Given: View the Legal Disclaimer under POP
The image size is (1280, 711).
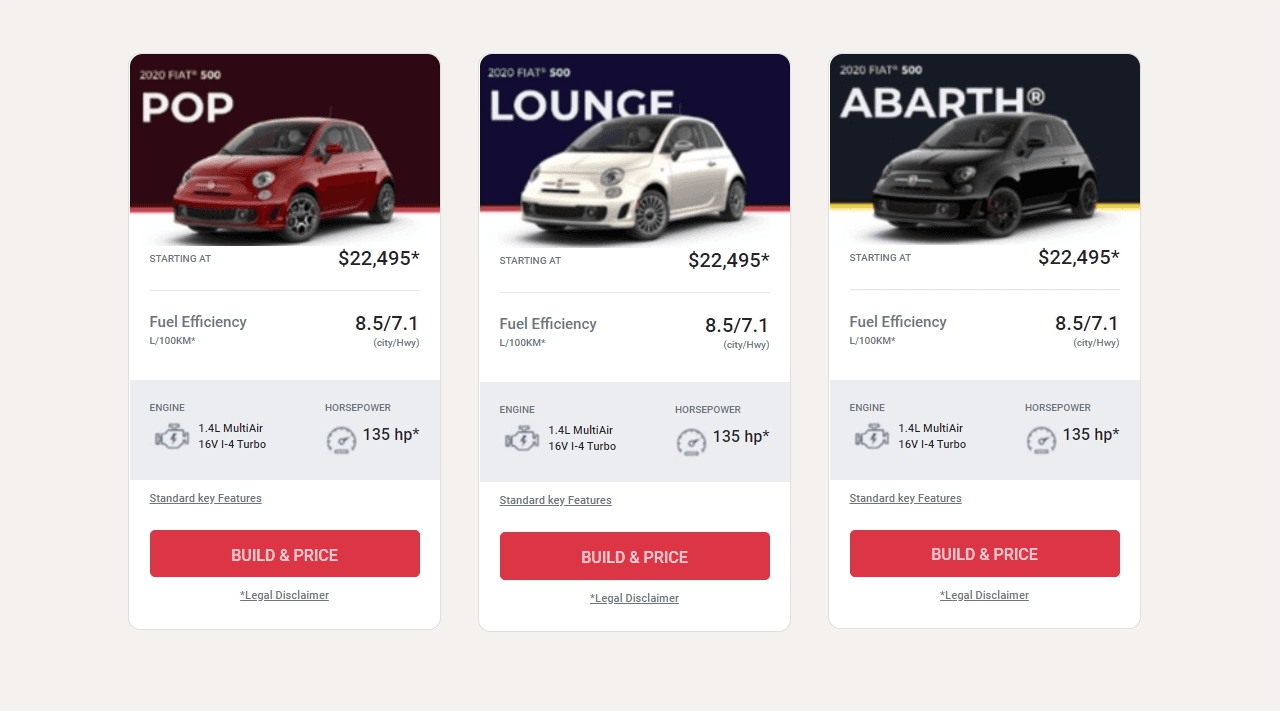Looking at the screenshot, I should (x=284, y=595).
